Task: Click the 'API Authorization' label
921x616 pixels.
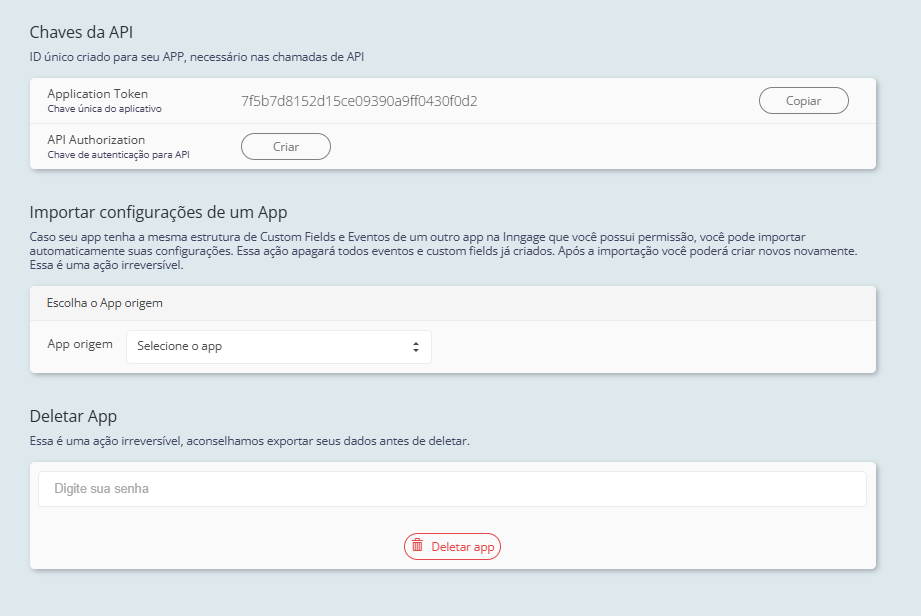Action: (x=96, y=140)
